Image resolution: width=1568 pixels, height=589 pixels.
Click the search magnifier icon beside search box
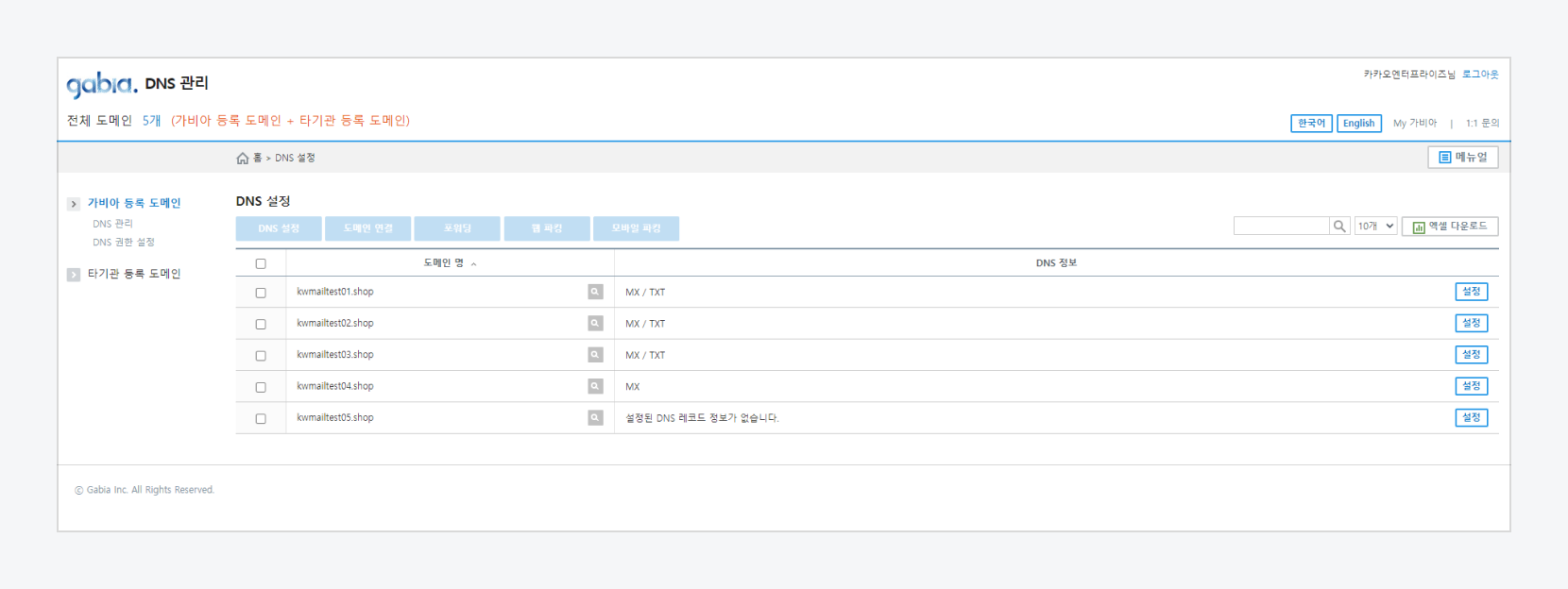[1339, 227]
